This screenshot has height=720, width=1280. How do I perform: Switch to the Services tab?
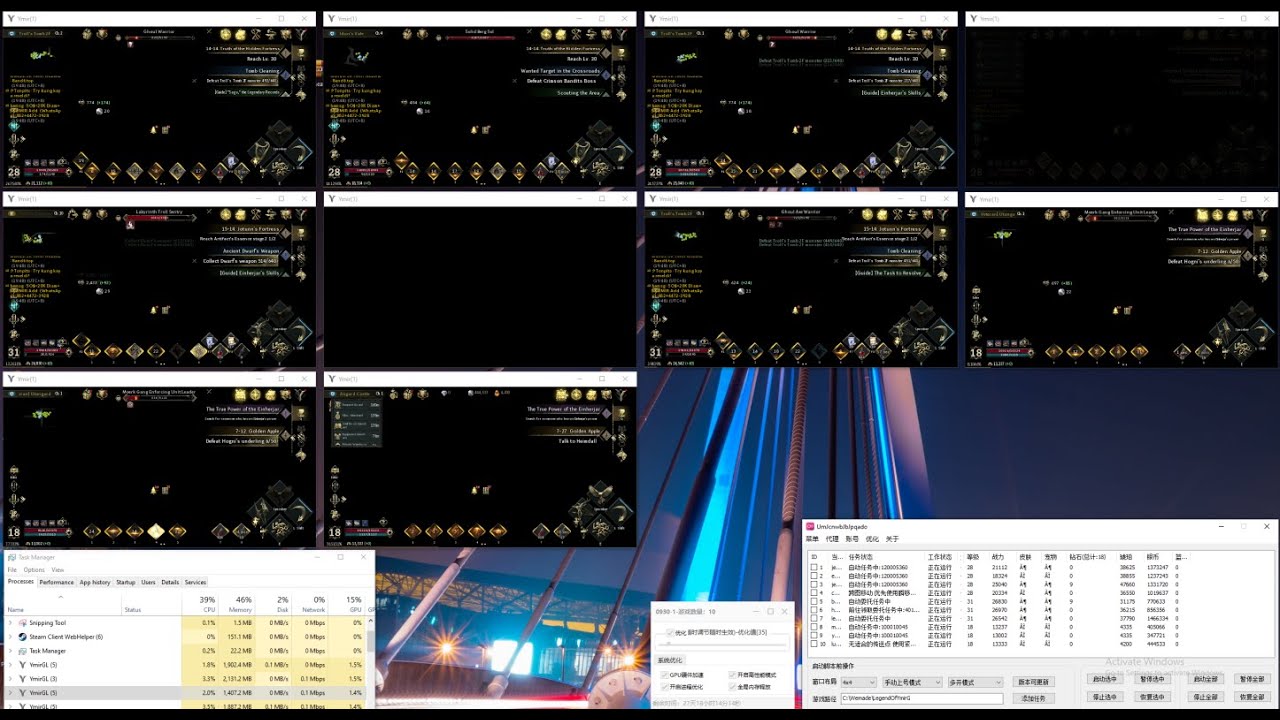pyautogui.click(x=195, y=582)
